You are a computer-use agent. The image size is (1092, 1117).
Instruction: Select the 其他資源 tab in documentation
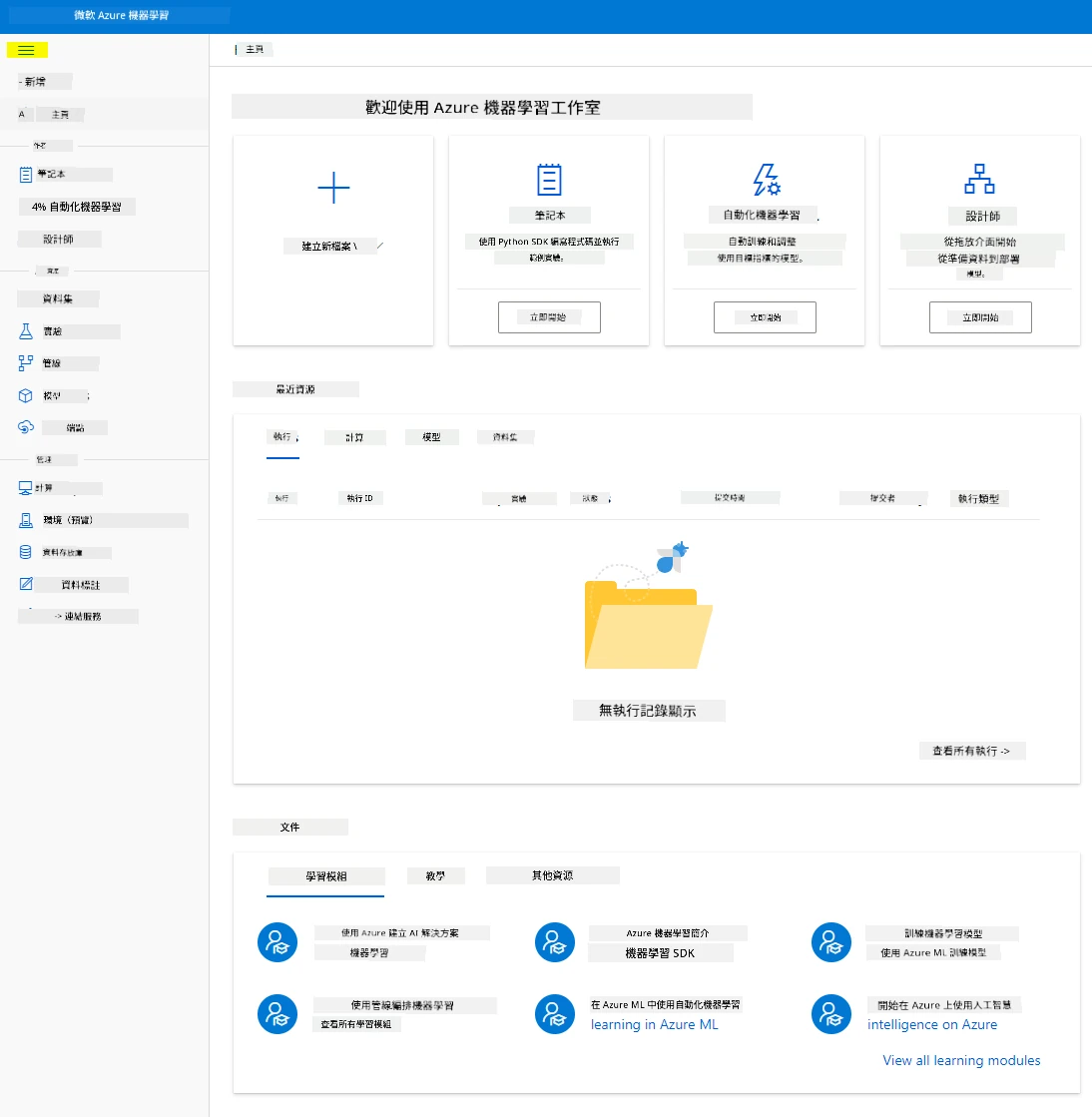tap(553, 875)
